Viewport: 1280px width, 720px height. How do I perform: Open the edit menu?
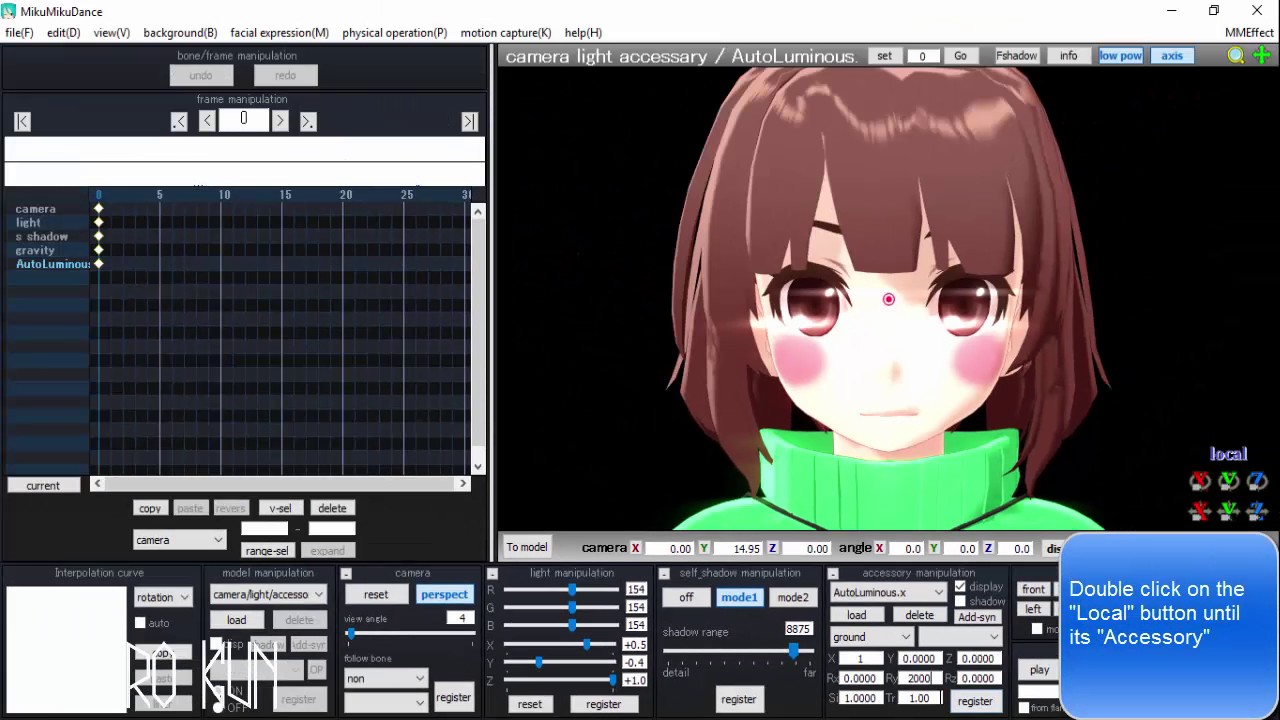pos(63,33)
